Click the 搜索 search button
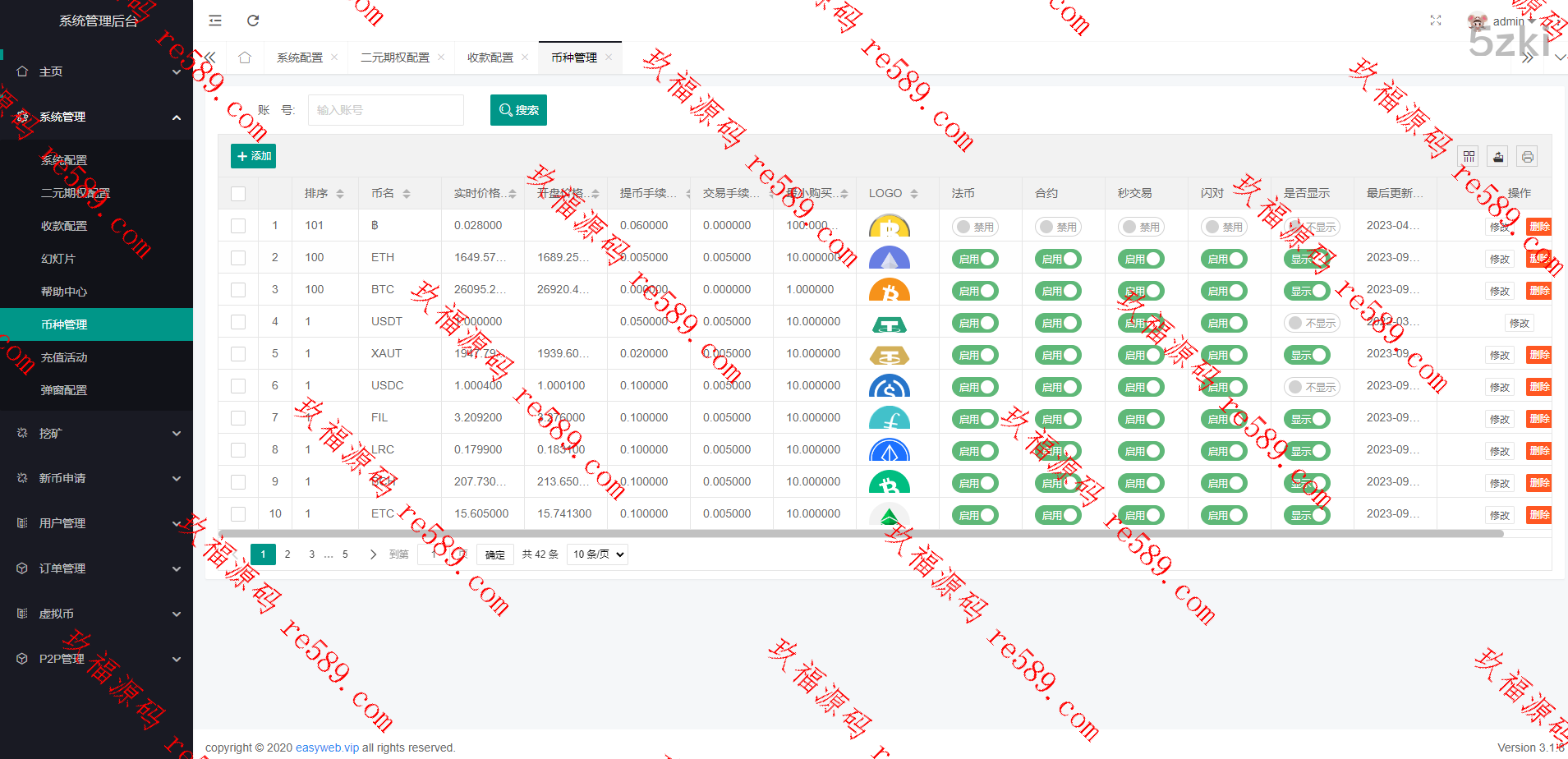The width and height of the screenshot is (1568, 759). coord(518,110)
